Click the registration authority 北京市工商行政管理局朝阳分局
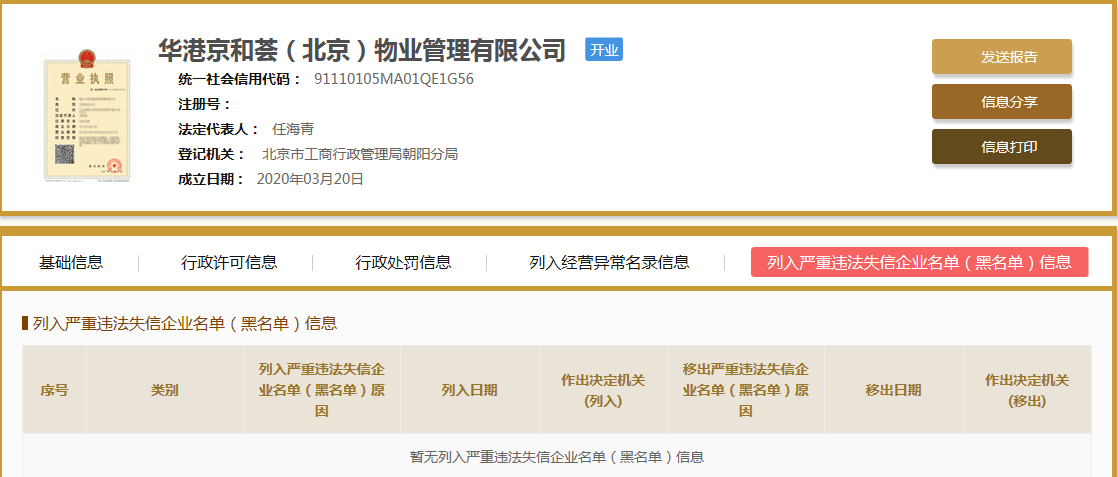Screen dimensions: 1118x477 coord(360,154)
